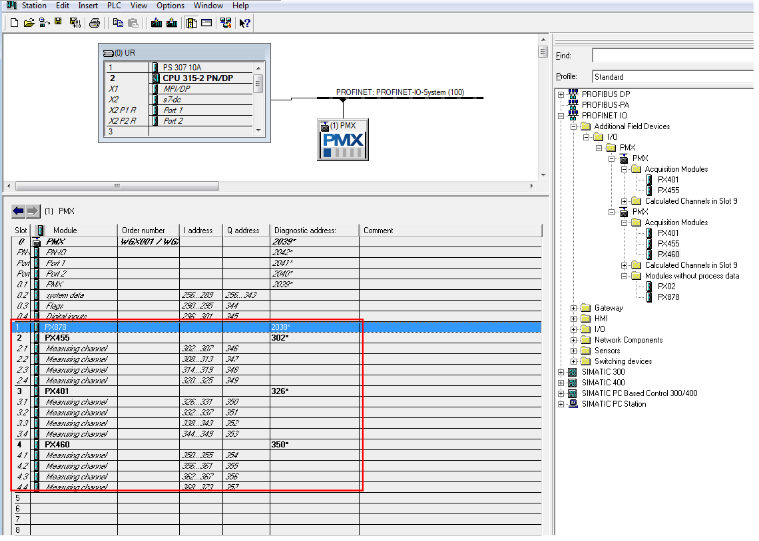This screenshot has height=541, width=759.
Task: Collapse Modules without process data folder
Action: 624,276
